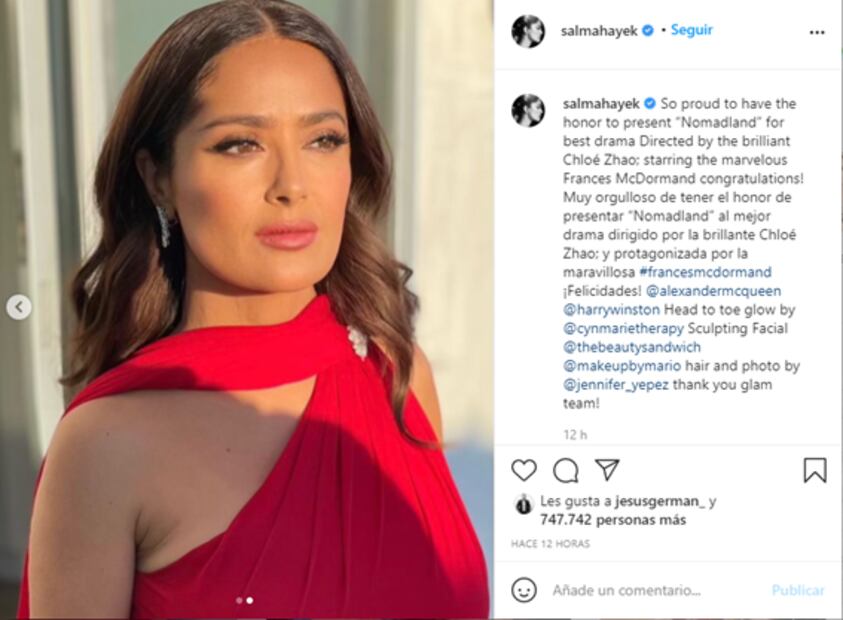View the 747.742 personas más likes list
Image resolution: width=843 pixels, height=620 pixels.
click(x=613, y=520)
